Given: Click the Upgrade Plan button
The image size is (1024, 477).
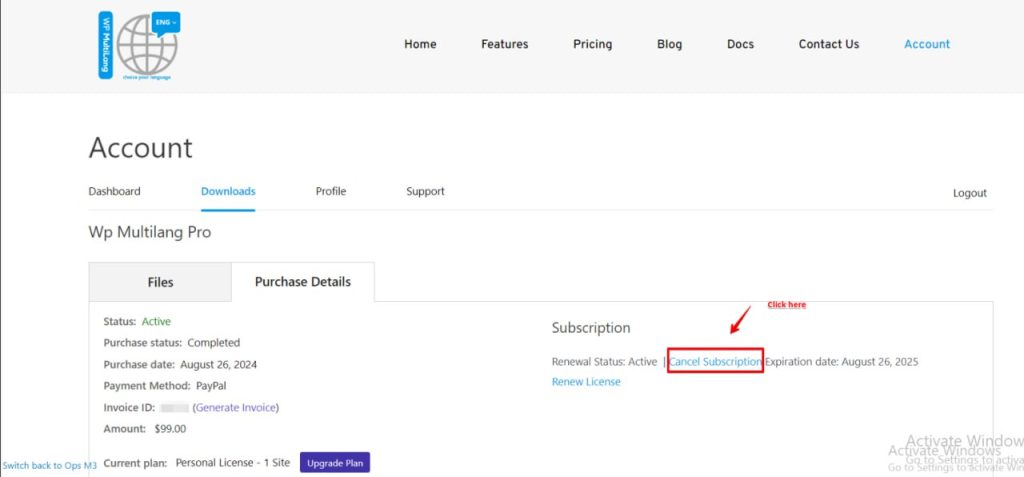Looking at the screenshot, I should (x=335, y=463).
